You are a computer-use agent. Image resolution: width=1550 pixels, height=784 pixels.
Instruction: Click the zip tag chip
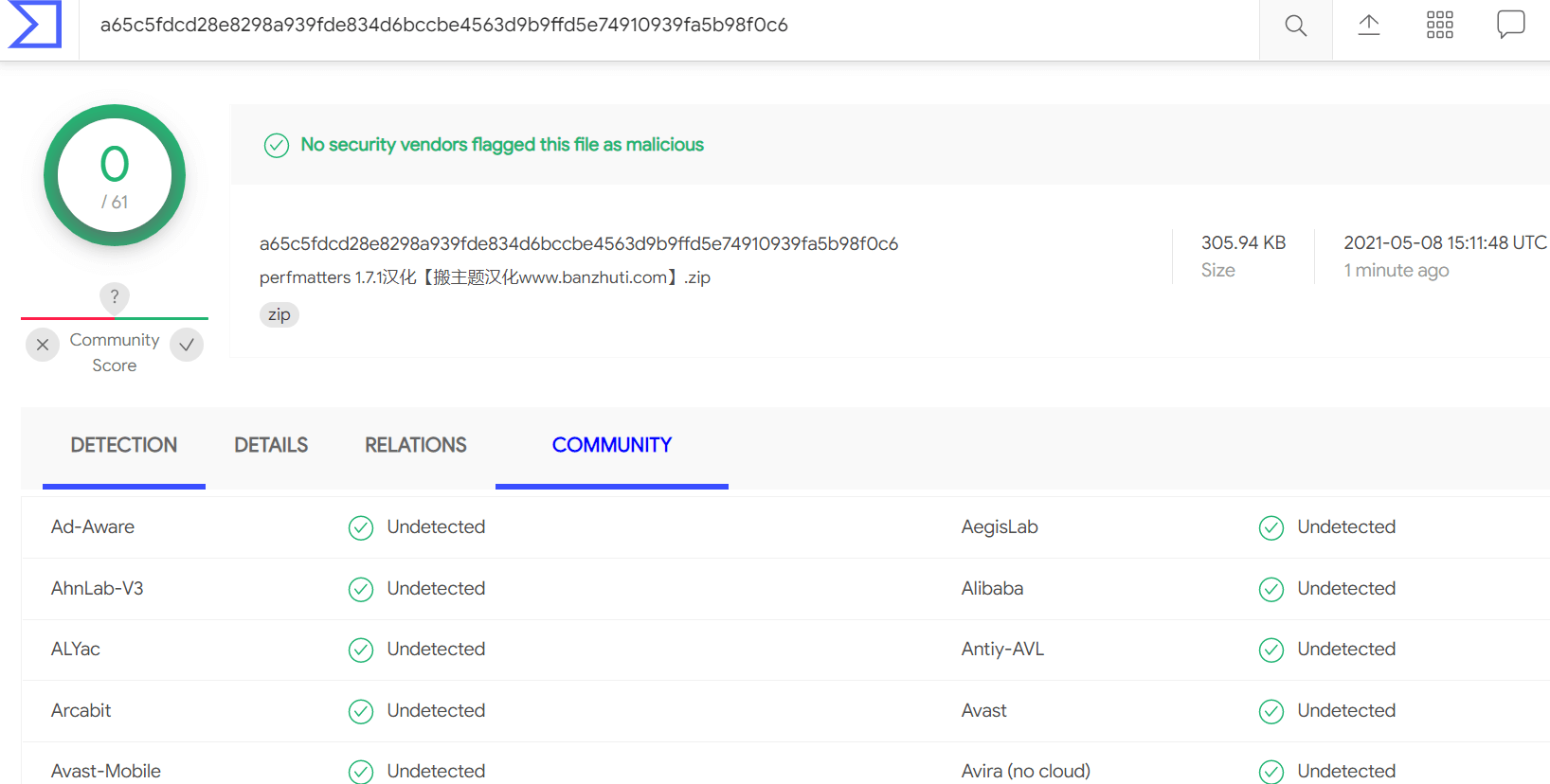tap(279, 314)
